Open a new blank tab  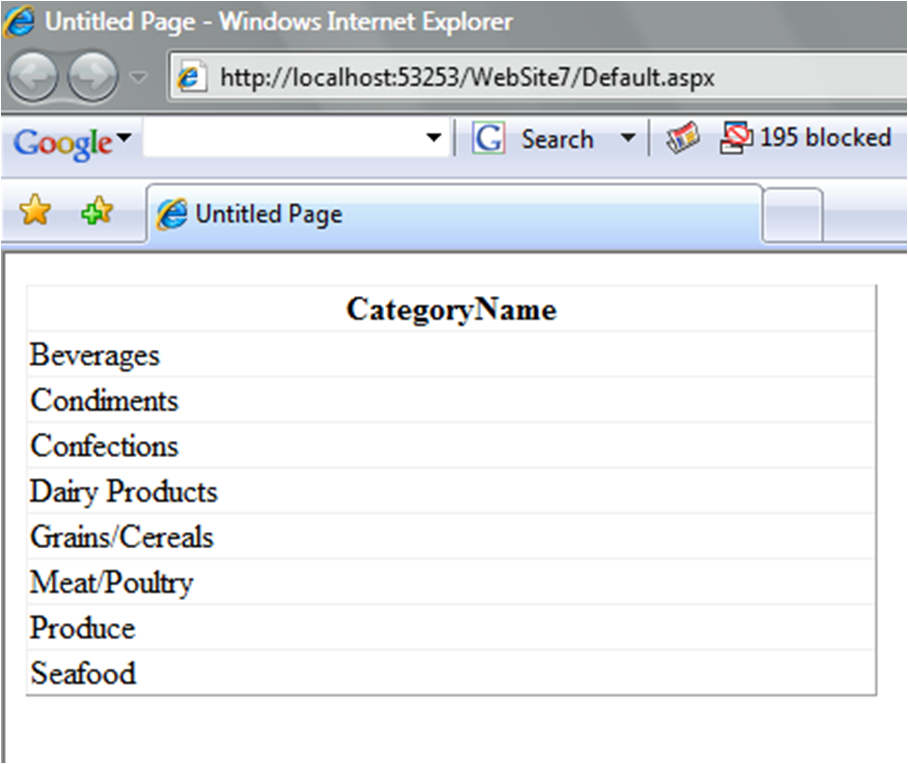coord(792,214)
